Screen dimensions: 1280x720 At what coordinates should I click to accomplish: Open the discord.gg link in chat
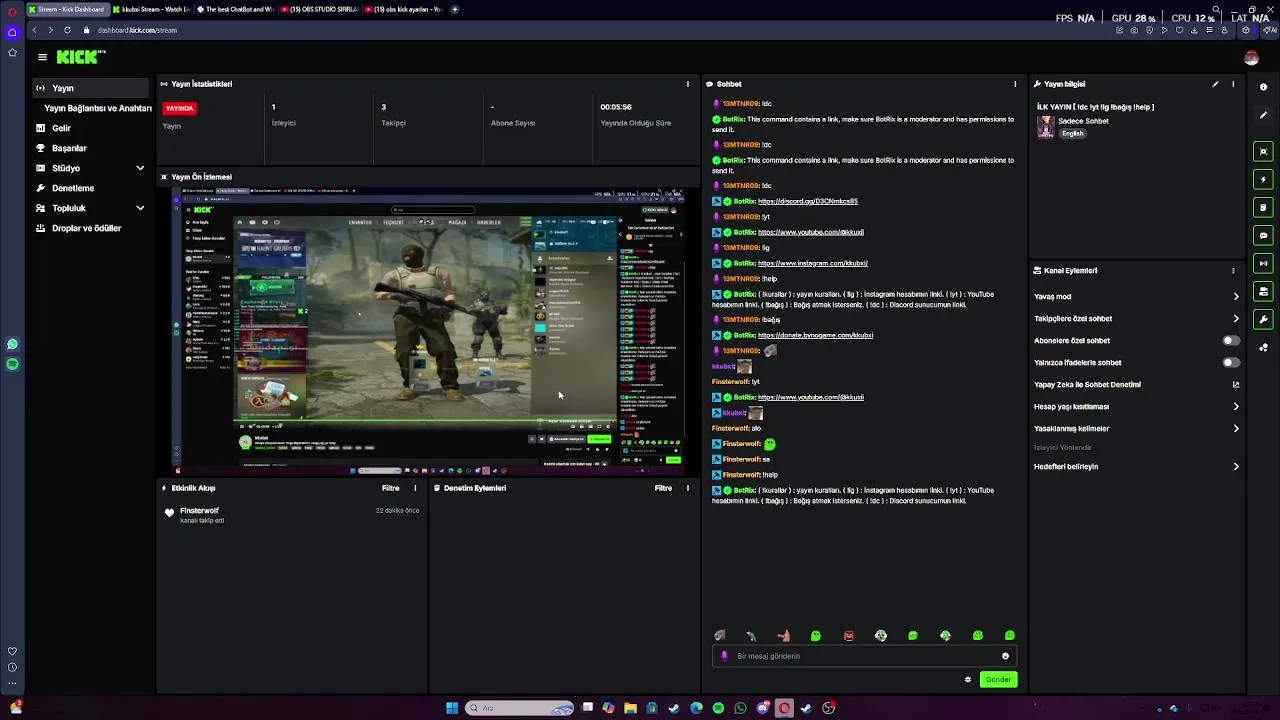click(x=807, y=202)
